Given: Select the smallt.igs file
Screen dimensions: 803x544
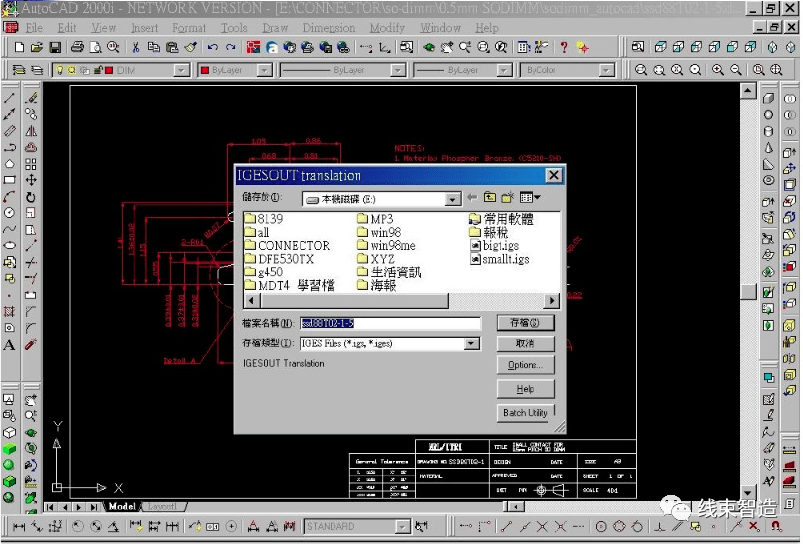Looking at the screenshot, I should [x=499, y=259].
